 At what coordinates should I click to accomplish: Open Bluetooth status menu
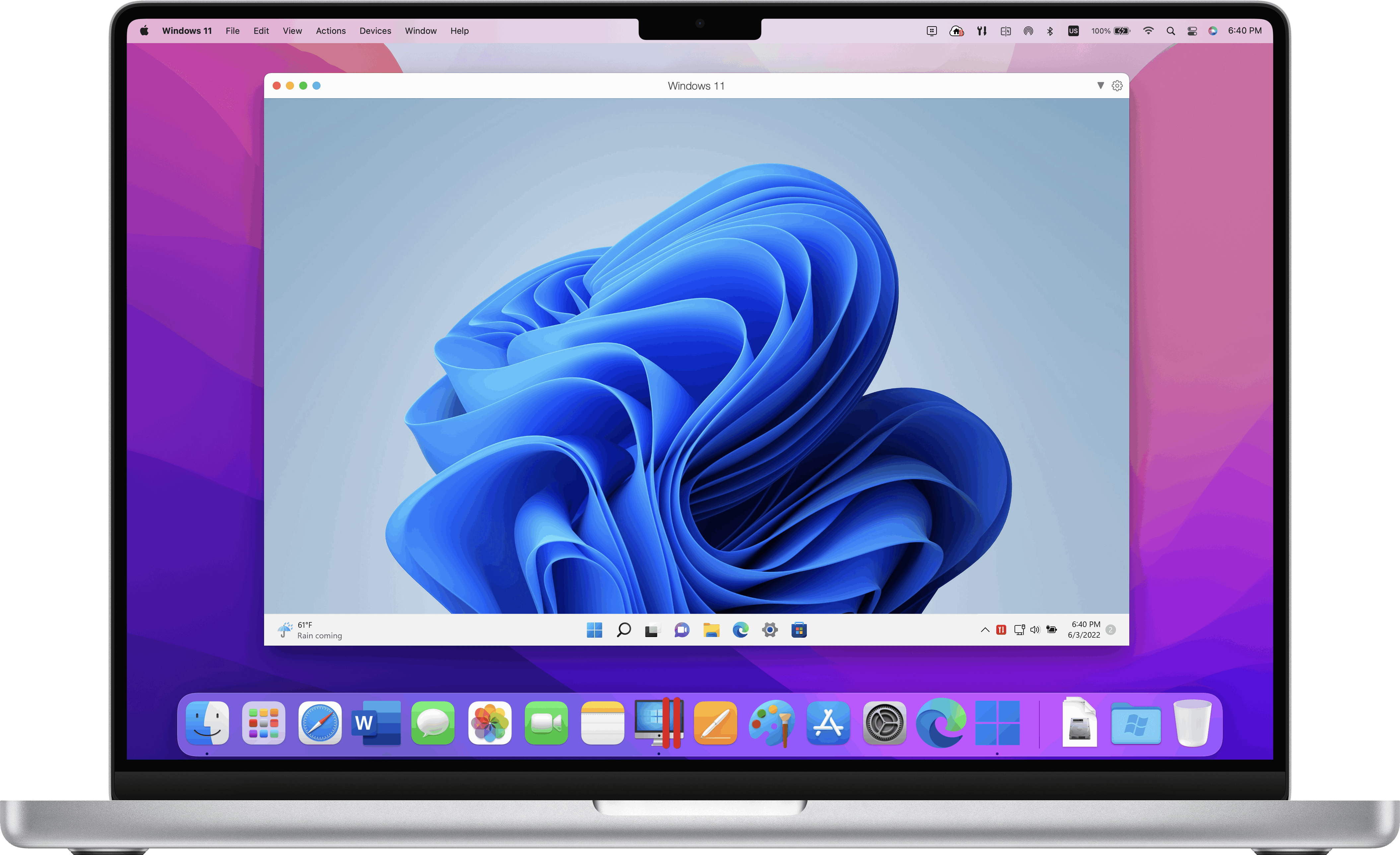tap(1050, 31)
